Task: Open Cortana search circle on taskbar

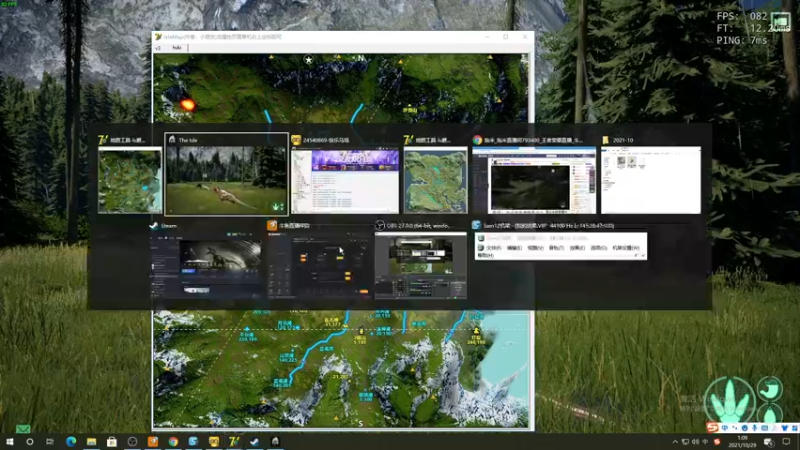Action: (x=30, y=442)
